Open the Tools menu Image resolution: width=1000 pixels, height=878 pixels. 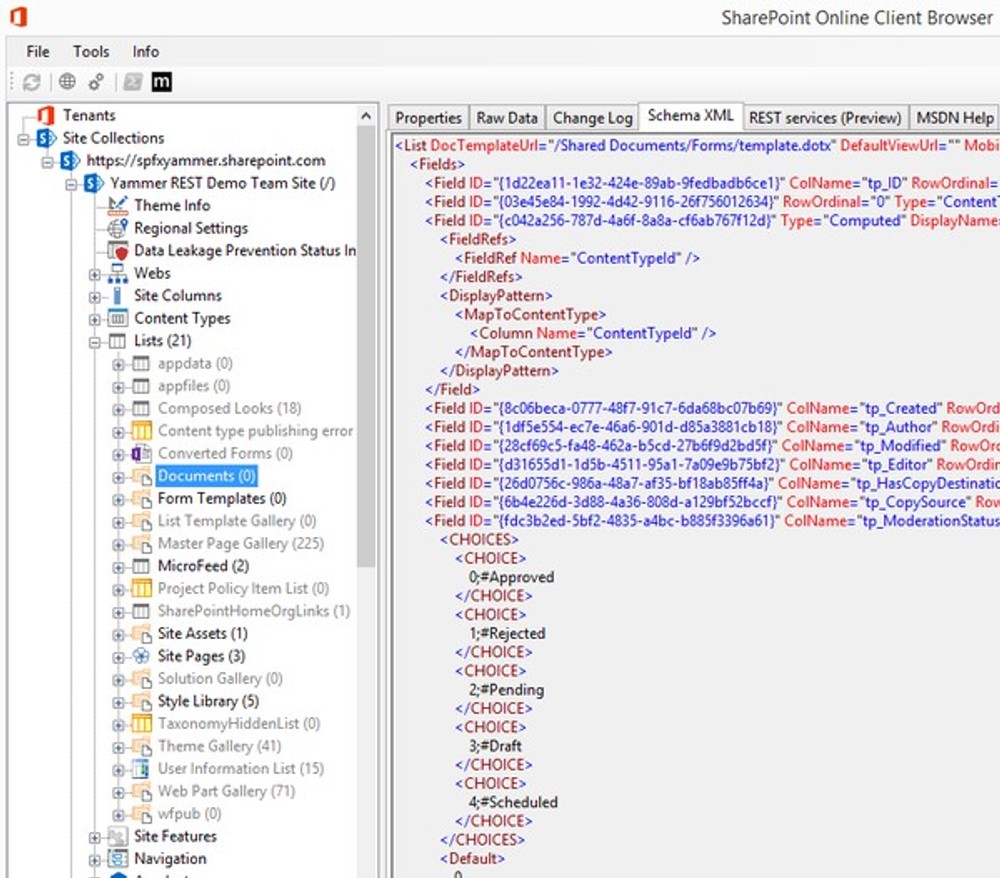coord(91,51)
